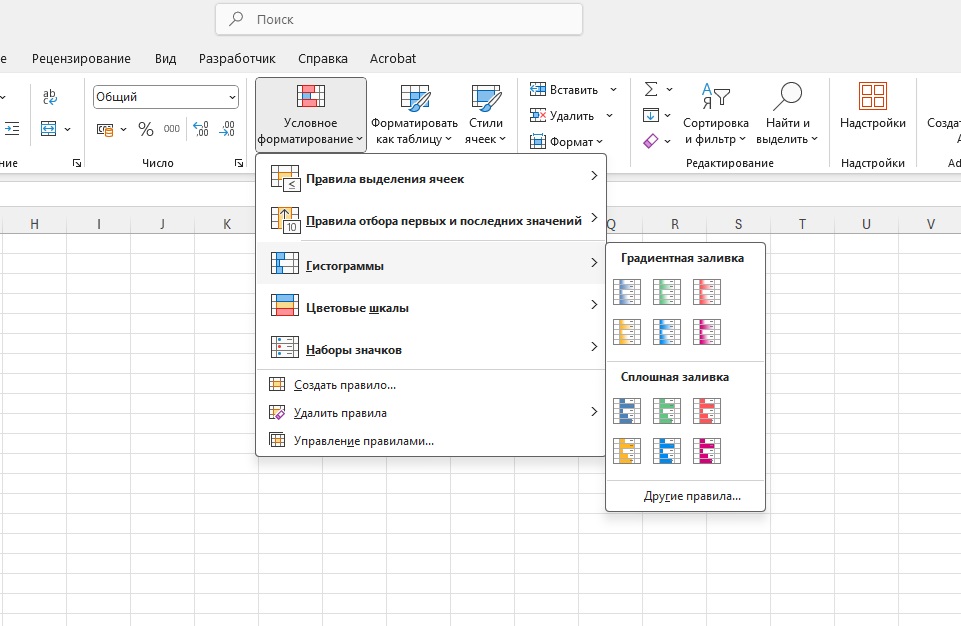The image size is (961, 626).
Task: Switch to the Справка ribbon tab
Action: [x=323, y=58]
